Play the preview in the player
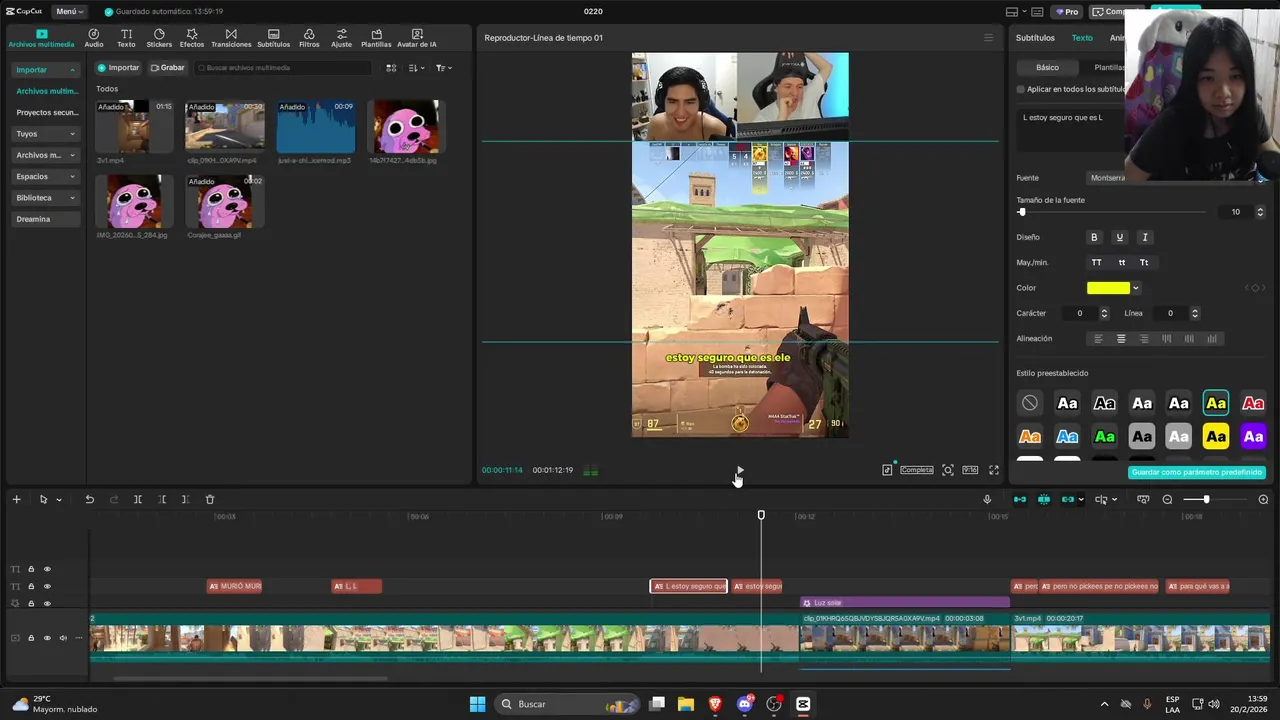1280x720 pixels. (x=740, y=470)
